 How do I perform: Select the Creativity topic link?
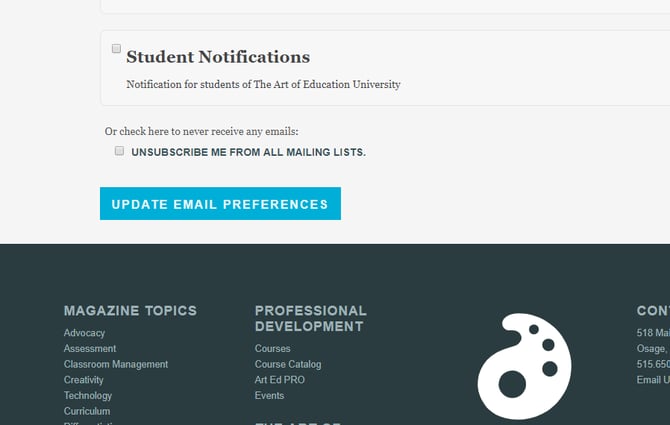pos(84,380)
